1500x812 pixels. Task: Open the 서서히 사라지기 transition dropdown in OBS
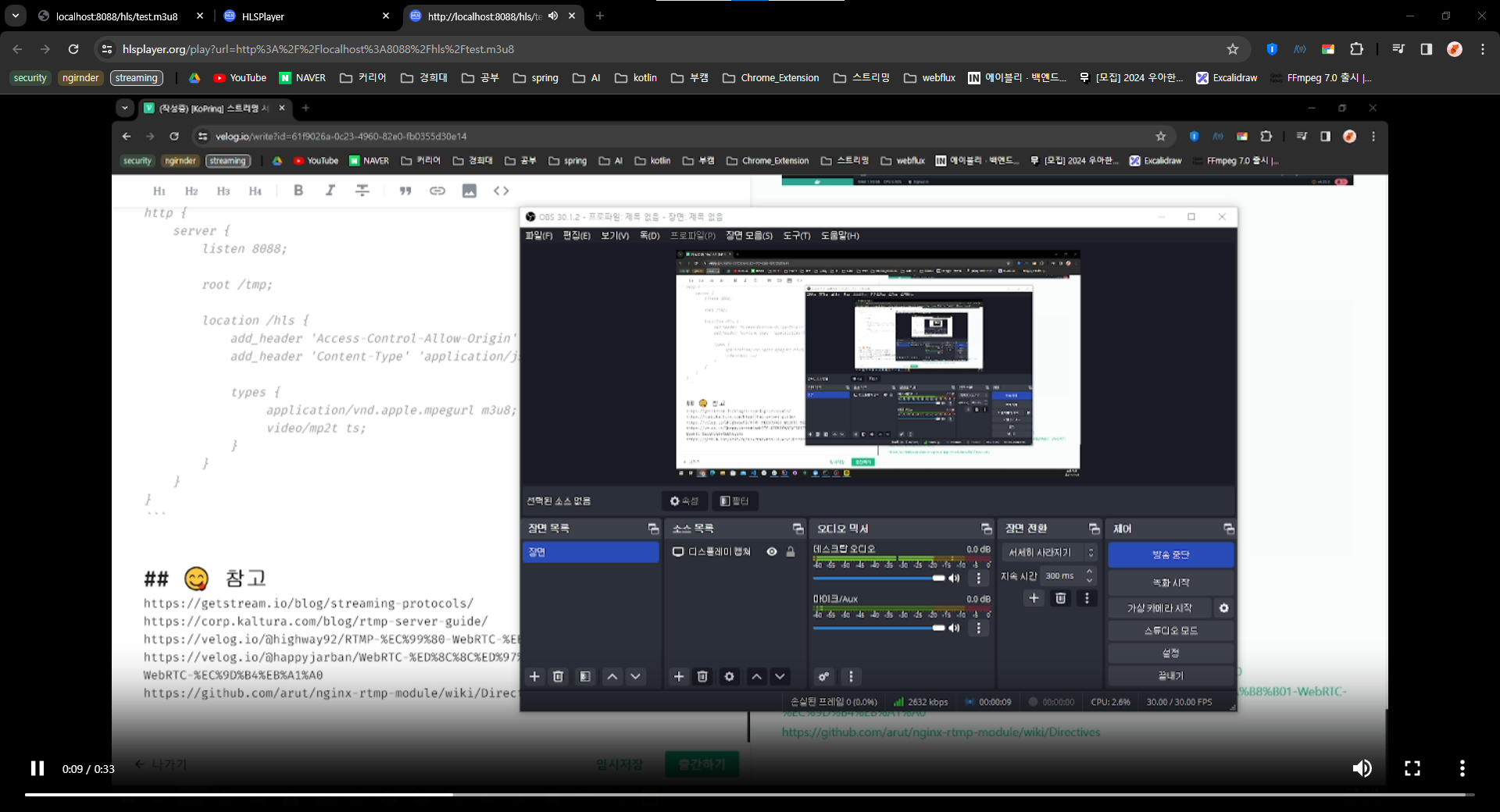(1049, 553)
